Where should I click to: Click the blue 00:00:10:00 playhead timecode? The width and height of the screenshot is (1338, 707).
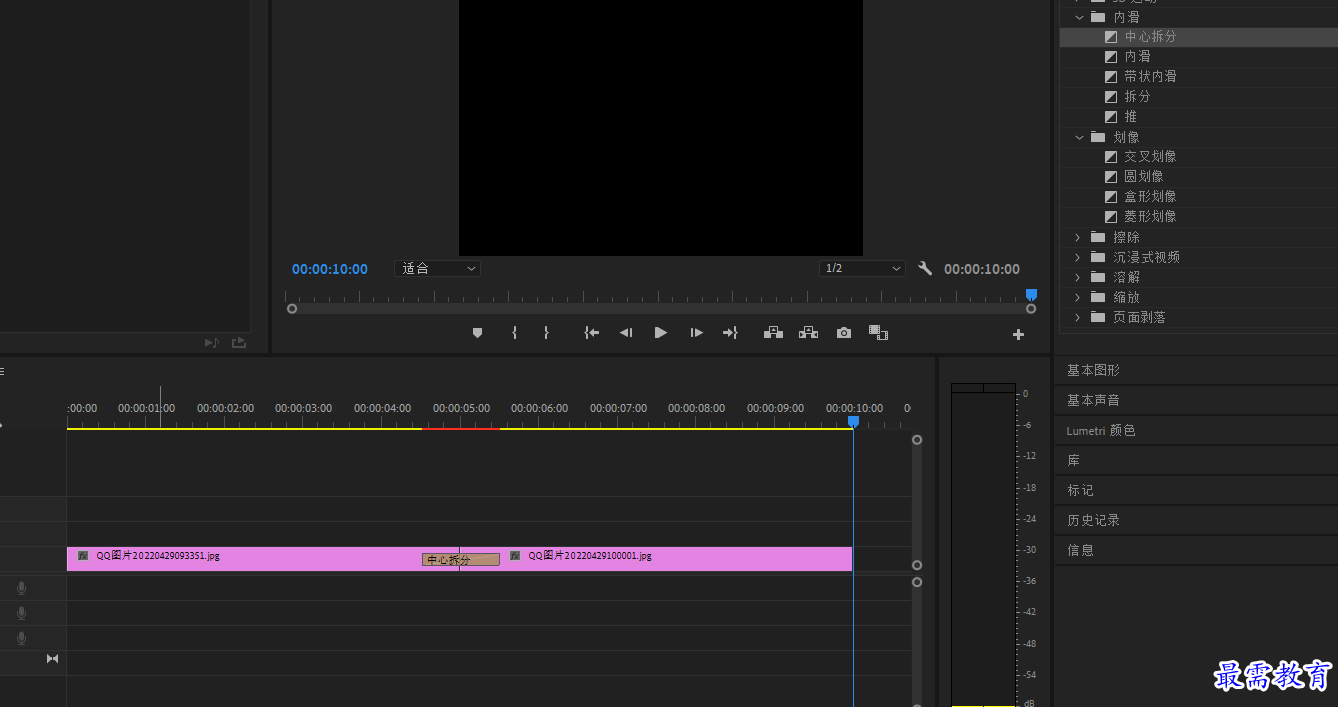[330, 269]
